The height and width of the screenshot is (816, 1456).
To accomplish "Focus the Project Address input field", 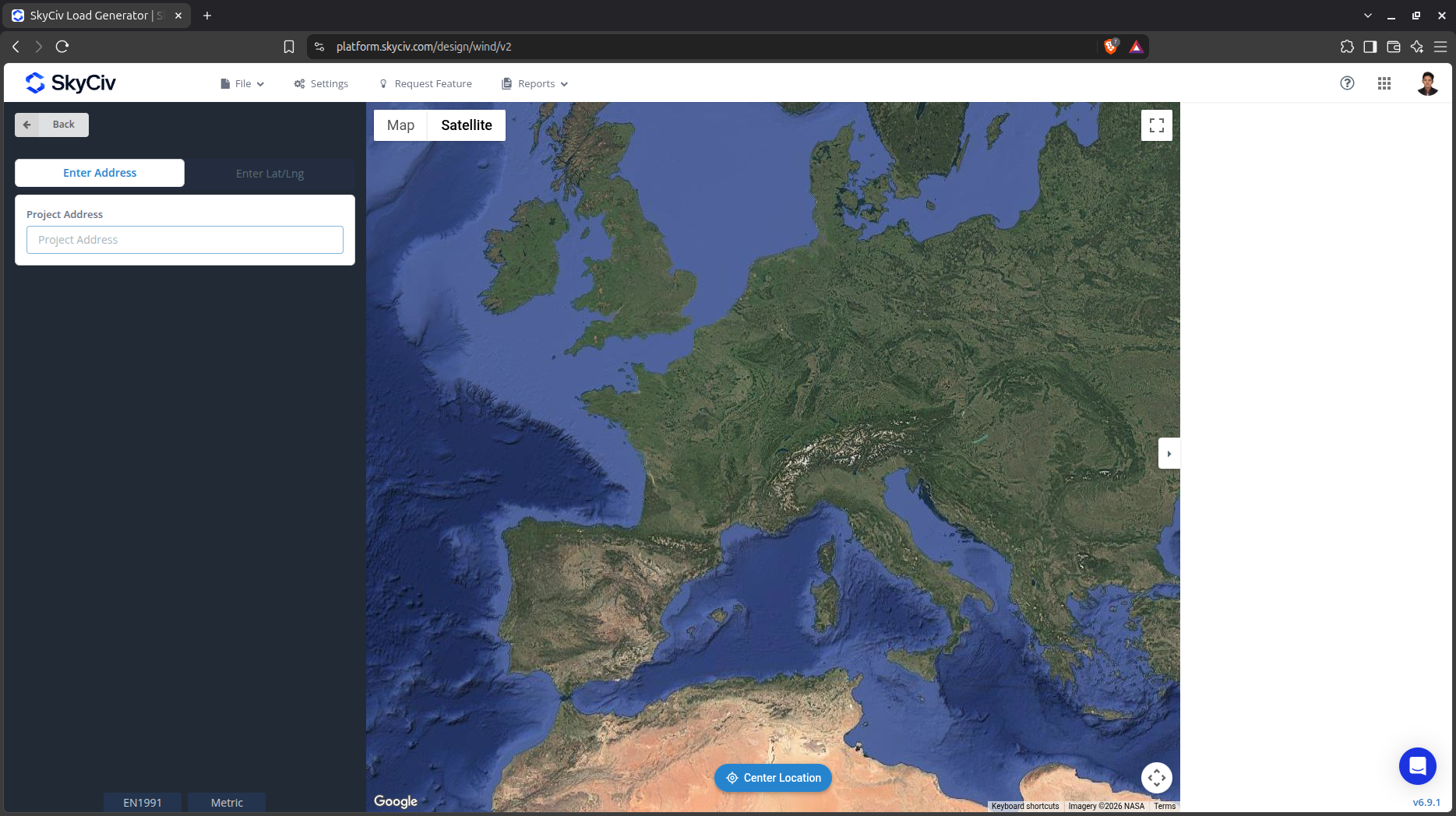I will pyautogui.click(x=185, y=240).
